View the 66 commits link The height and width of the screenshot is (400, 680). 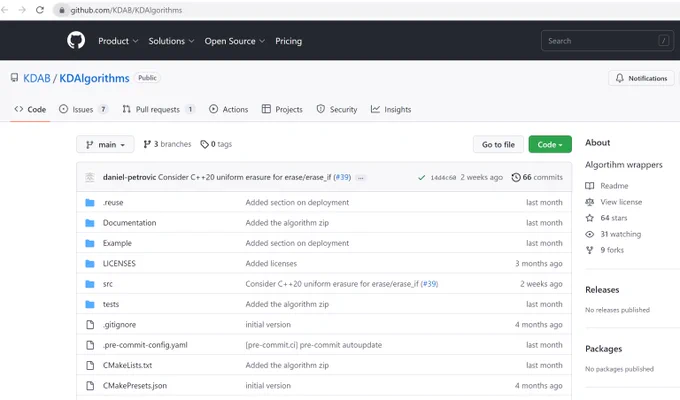coord(537,177)
